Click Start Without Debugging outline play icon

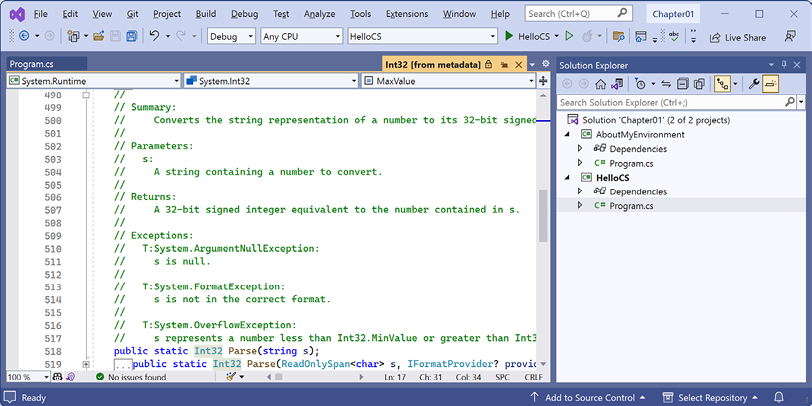point(569,36)
